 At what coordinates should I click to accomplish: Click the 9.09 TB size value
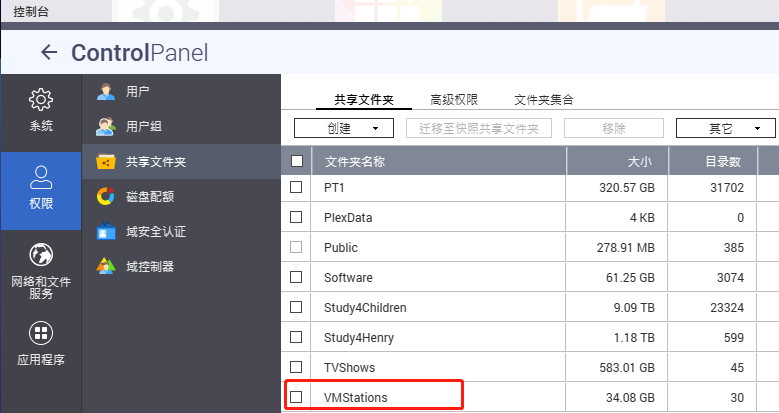pos(634,308)
